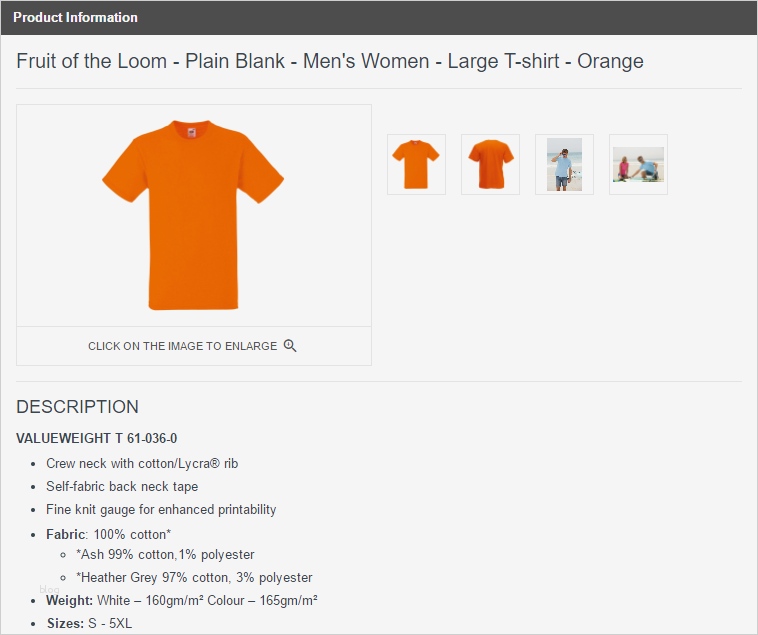Click the bold Weight label
This screenshot has width=758, height=635.
pyautogui.click(x=69, y=600)
